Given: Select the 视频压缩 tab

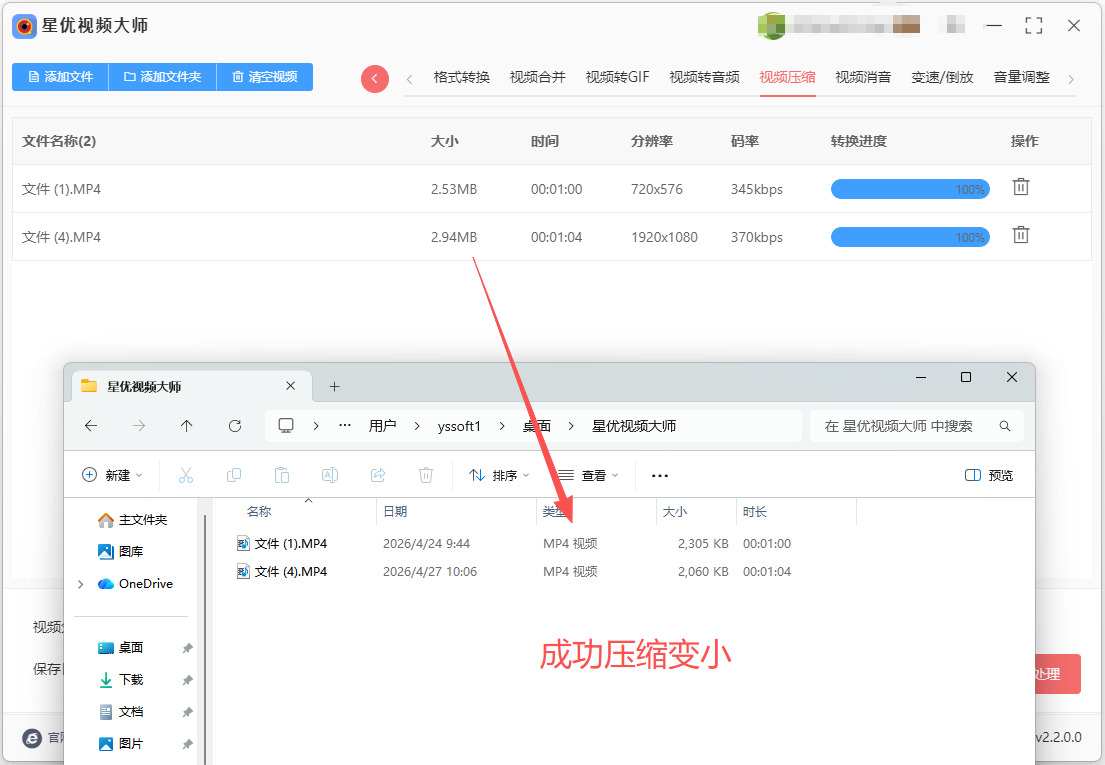Looking at the screenshot, I should 787,77.
